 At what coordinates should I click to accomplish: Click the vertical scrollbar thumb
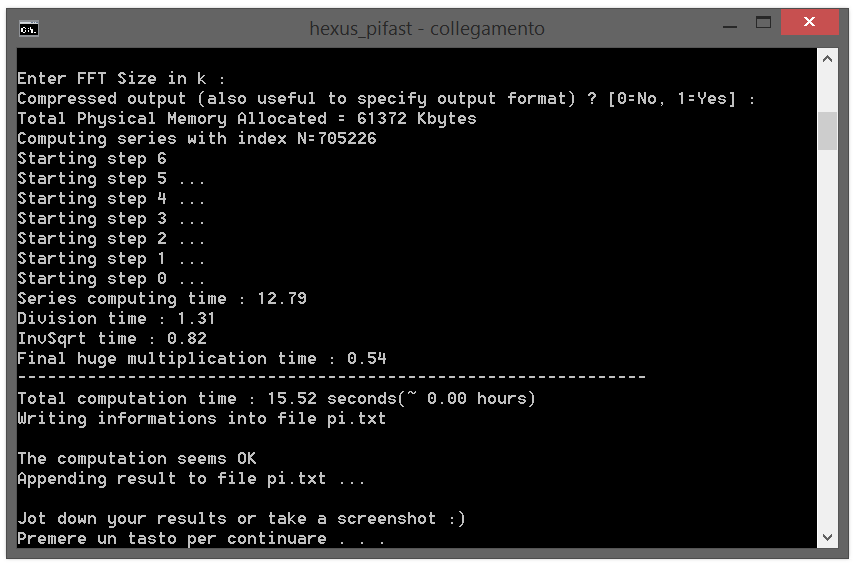click(x=827, y=131)
